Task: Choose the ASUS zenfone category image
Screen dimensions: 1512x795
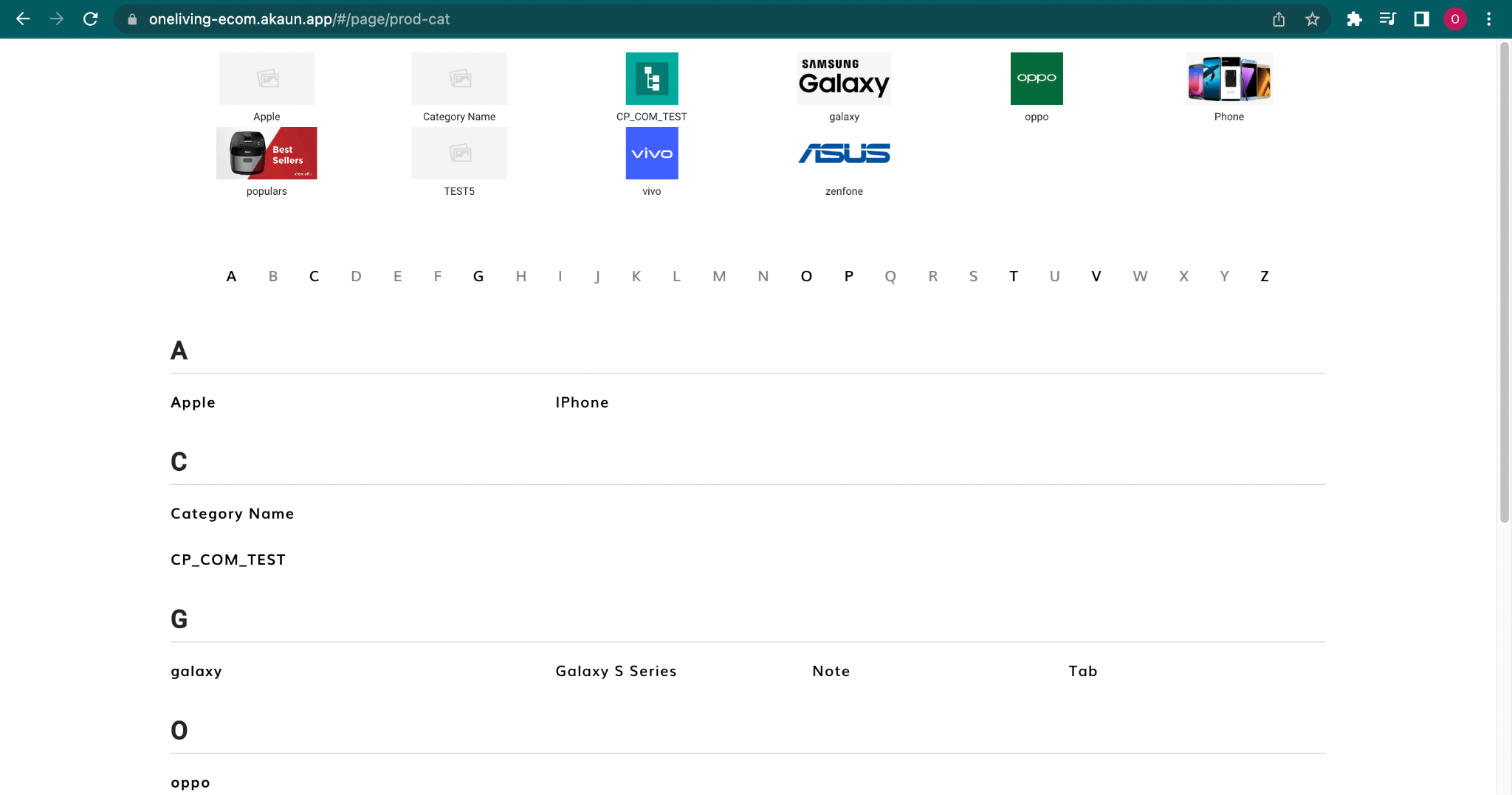Action: (x=844, y=153)
